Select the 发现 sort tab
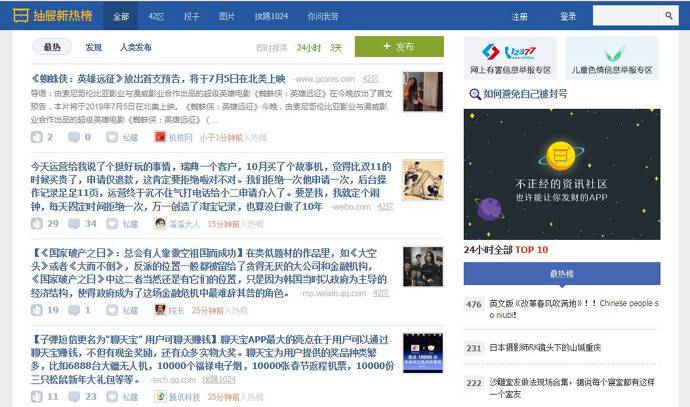 point(93,47)
